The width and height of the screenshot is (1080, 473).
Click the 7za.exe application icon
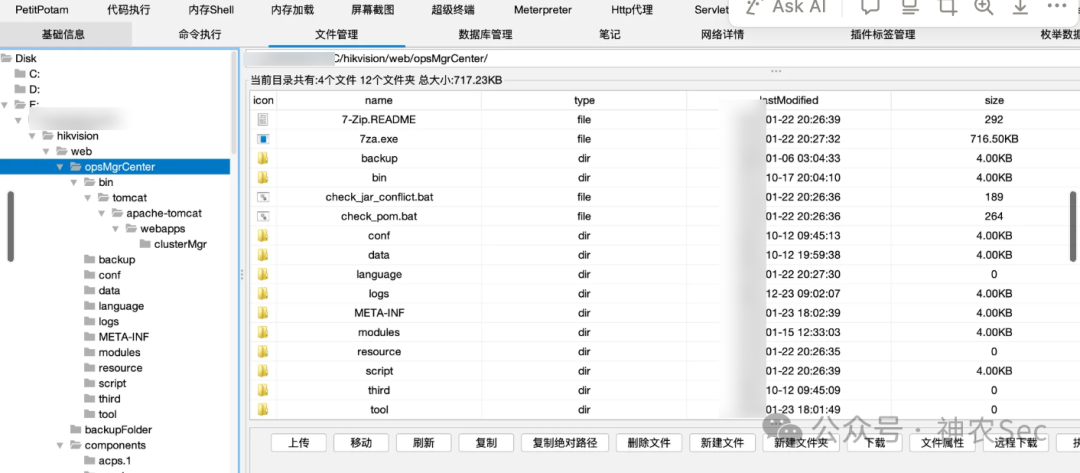[262, 138]
